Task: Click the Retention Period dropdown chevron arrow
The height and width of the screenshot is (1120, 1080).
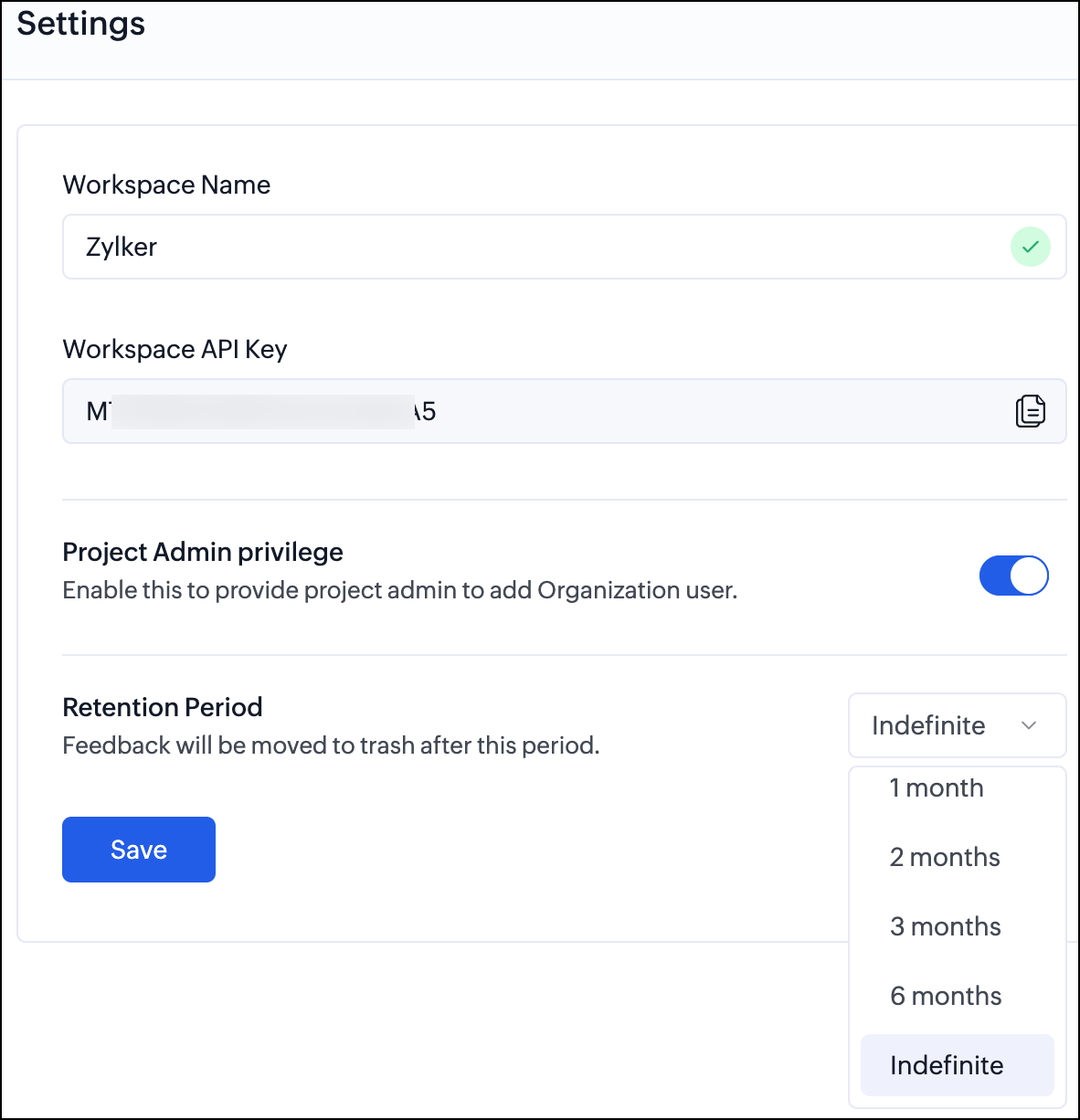Action: click(x=1029, y=725)
